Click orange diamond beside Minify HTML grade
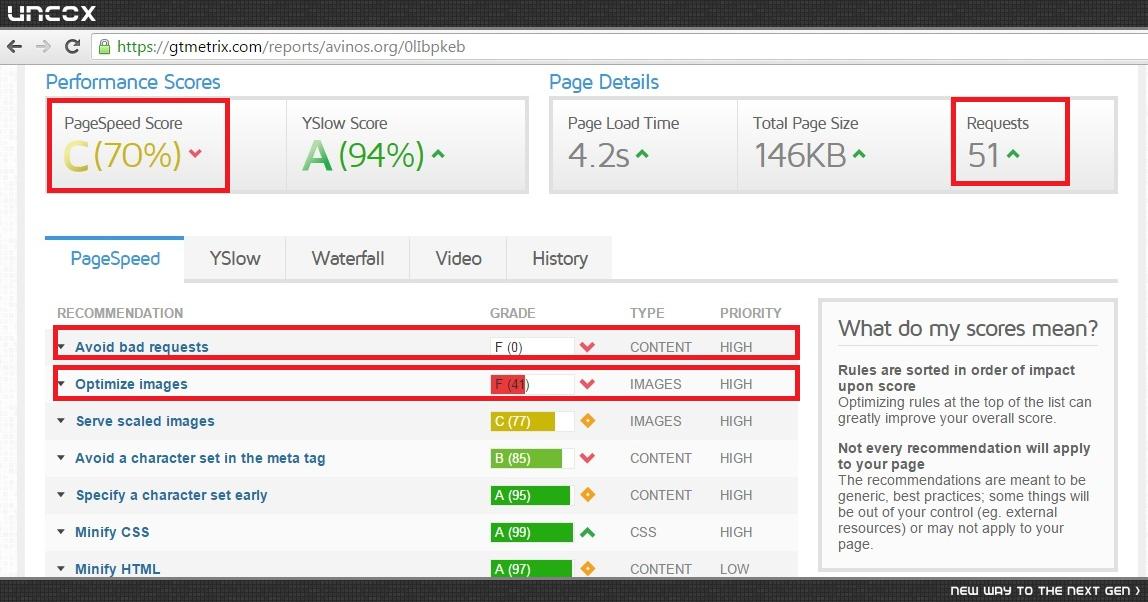Screen dimensions: 1148x602 (x=587, y=568)
